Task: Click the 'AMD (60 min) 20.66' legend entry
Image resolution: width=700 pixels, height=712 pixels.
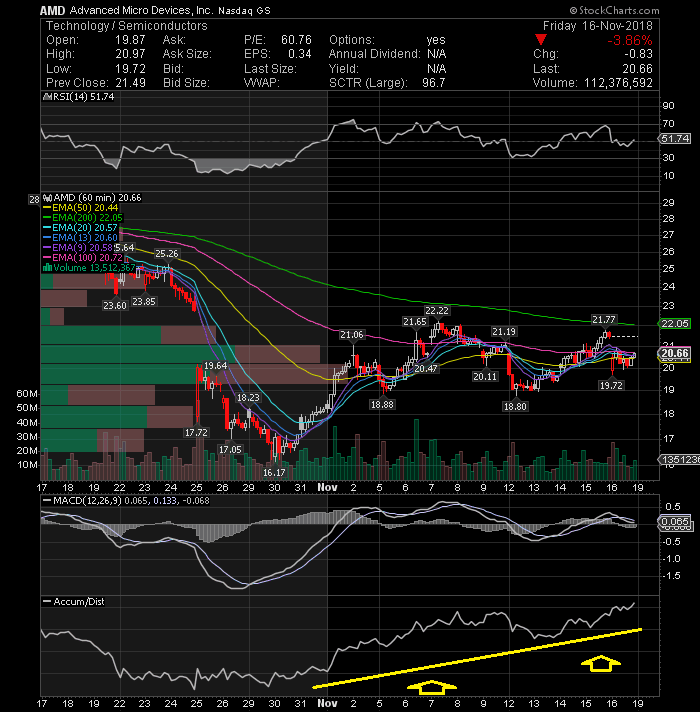Action: tap(97, 198)
